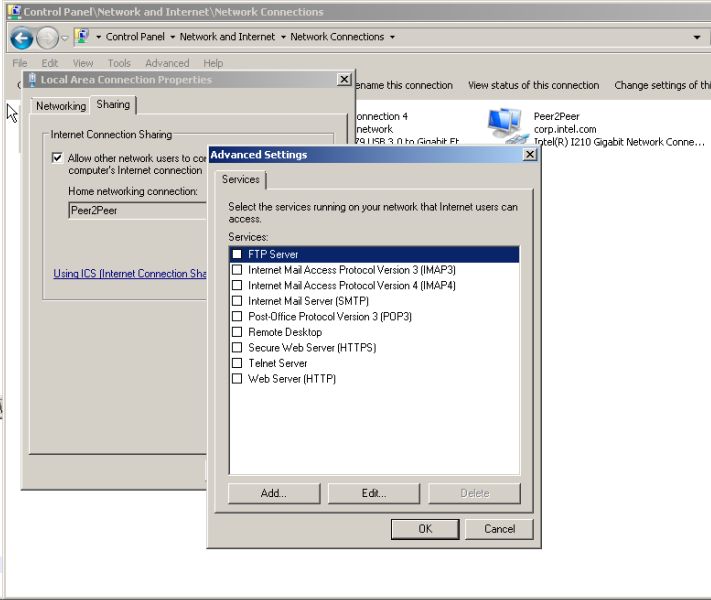Open the View menu
The width and height of the screenshot is (711, 600).
pos(83,63)
